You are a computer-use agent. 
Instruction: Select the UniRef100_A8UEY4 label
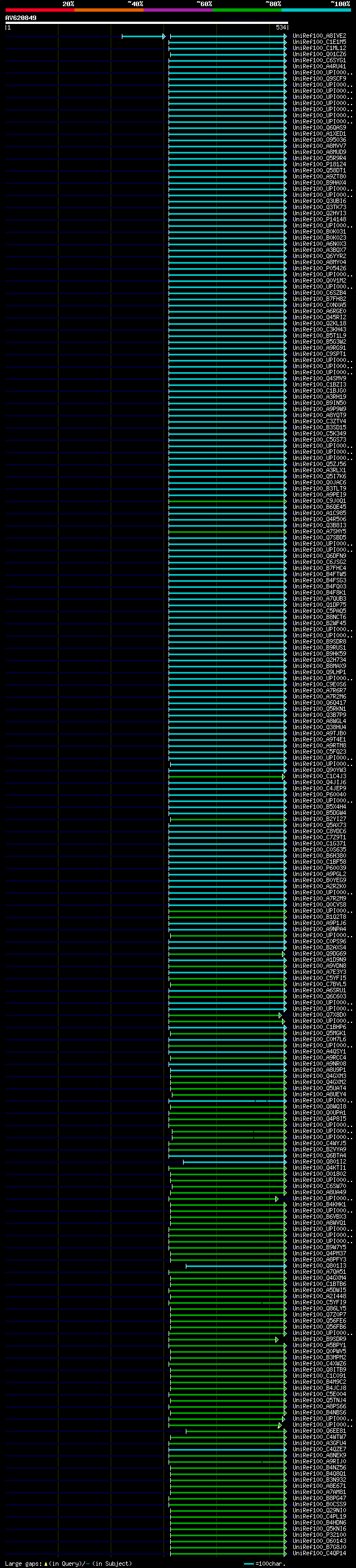319,1095
